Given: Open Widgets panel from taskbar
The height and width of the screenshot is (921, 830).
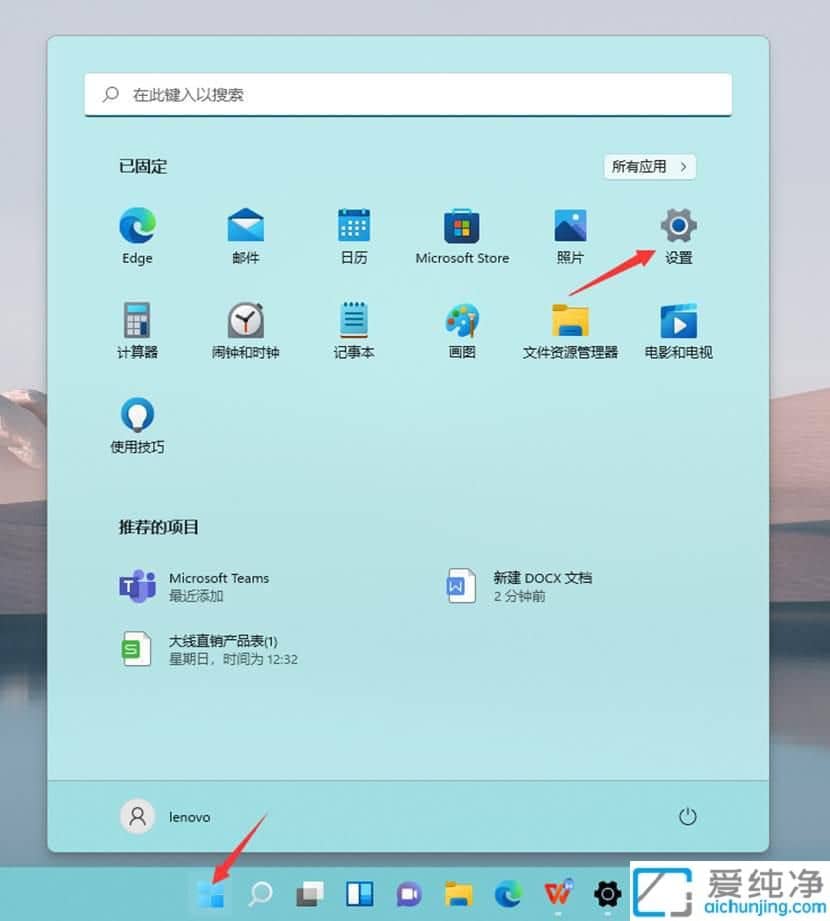Looking at the screenshot, I should (359, 895).
